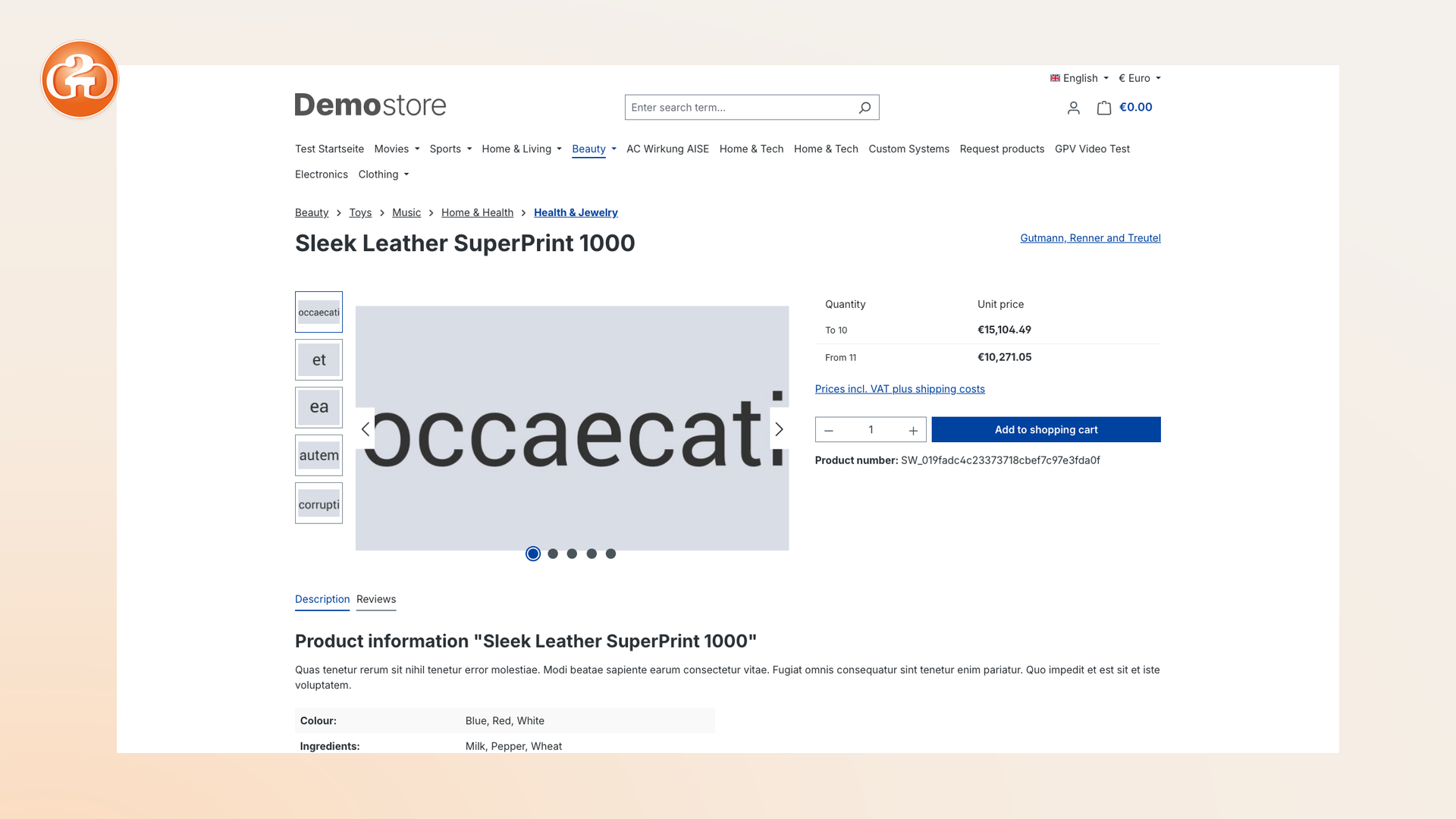Select the second image slider dot

coord(553,554)
